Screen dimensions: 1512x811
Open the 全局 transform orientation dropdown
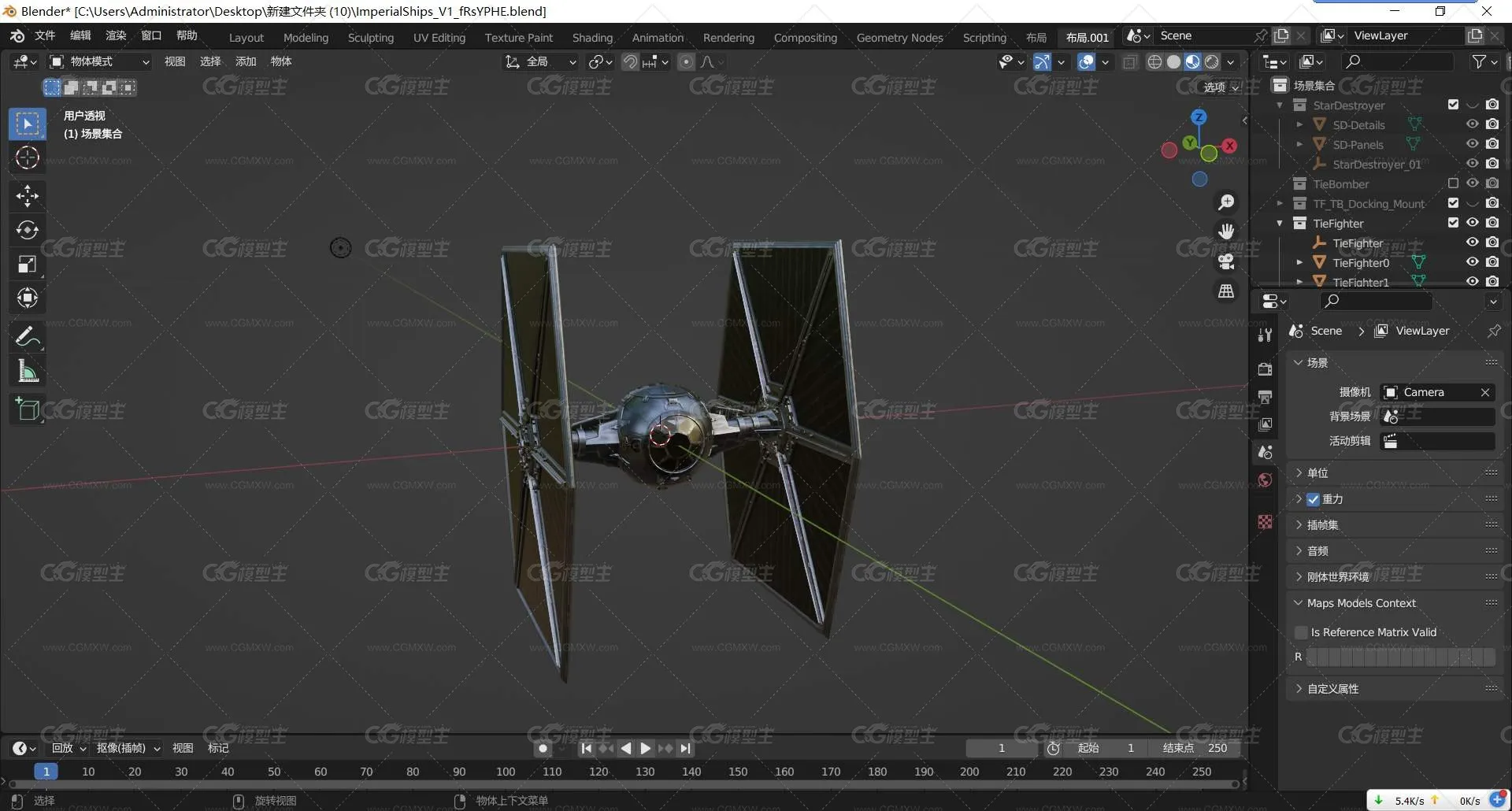(x=541, y=62)
